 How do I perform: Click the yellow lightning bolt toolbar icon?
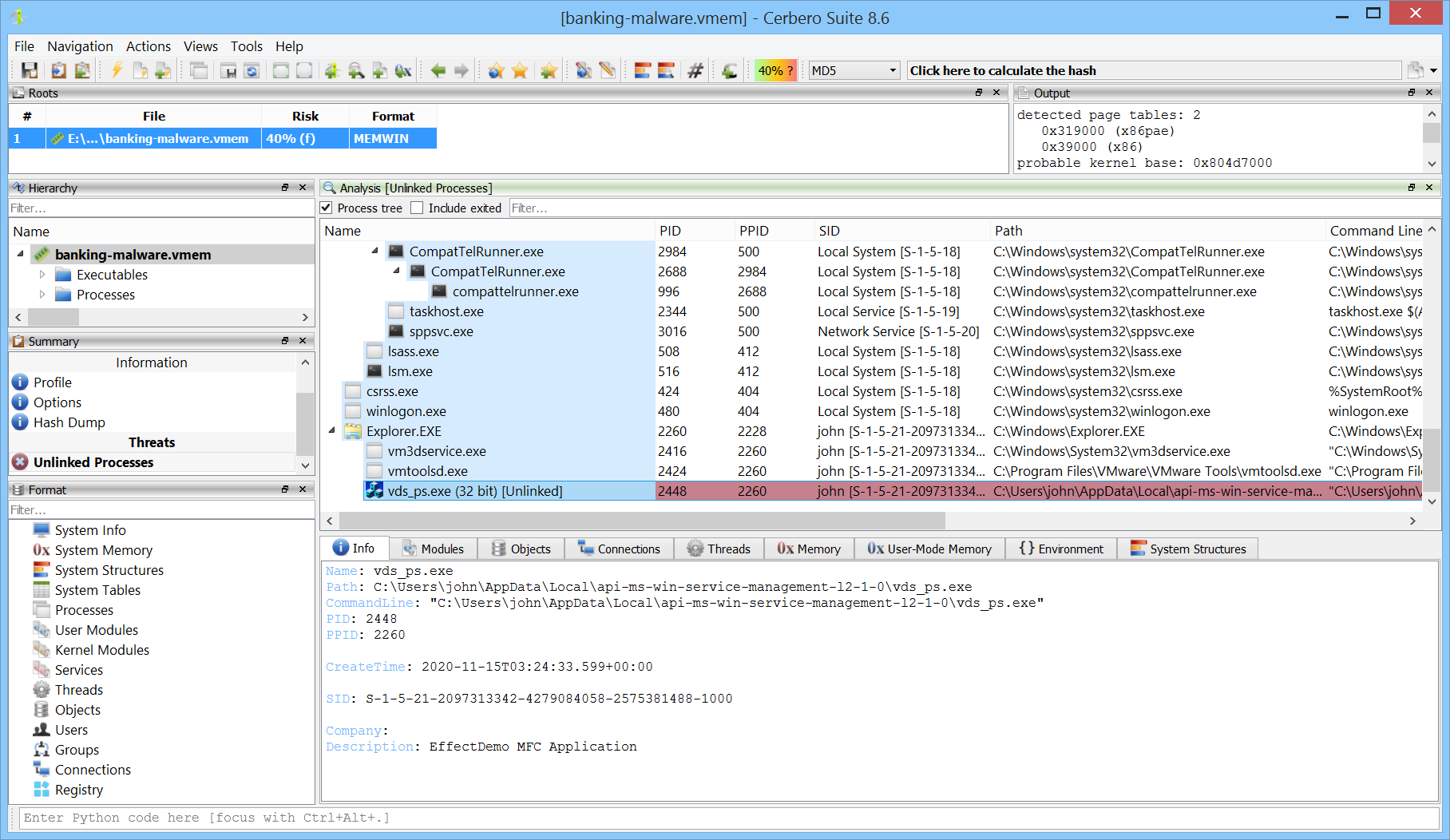(x=117, y=71)
